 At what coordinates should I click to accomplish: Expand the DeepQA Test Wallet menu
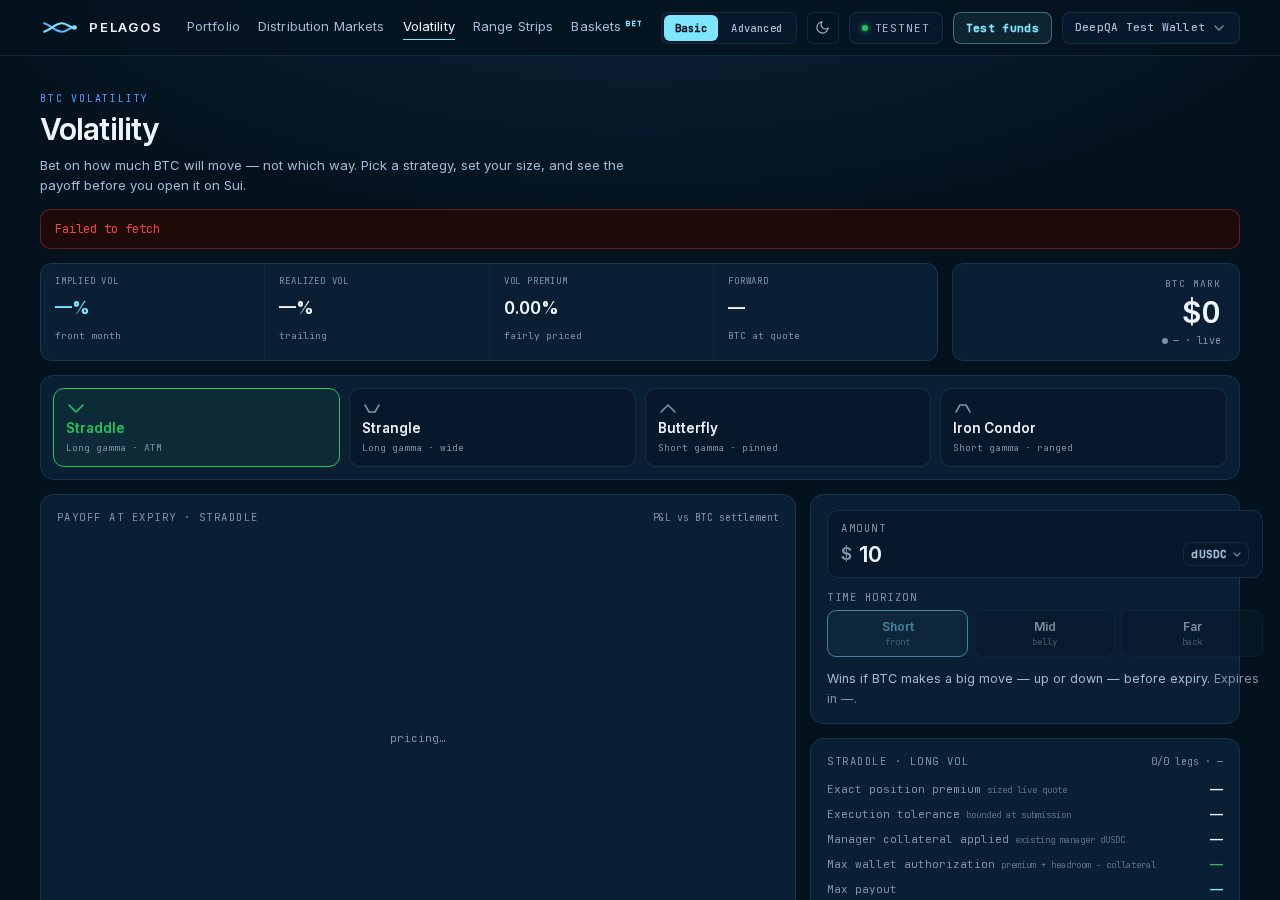pos(1151,28)
